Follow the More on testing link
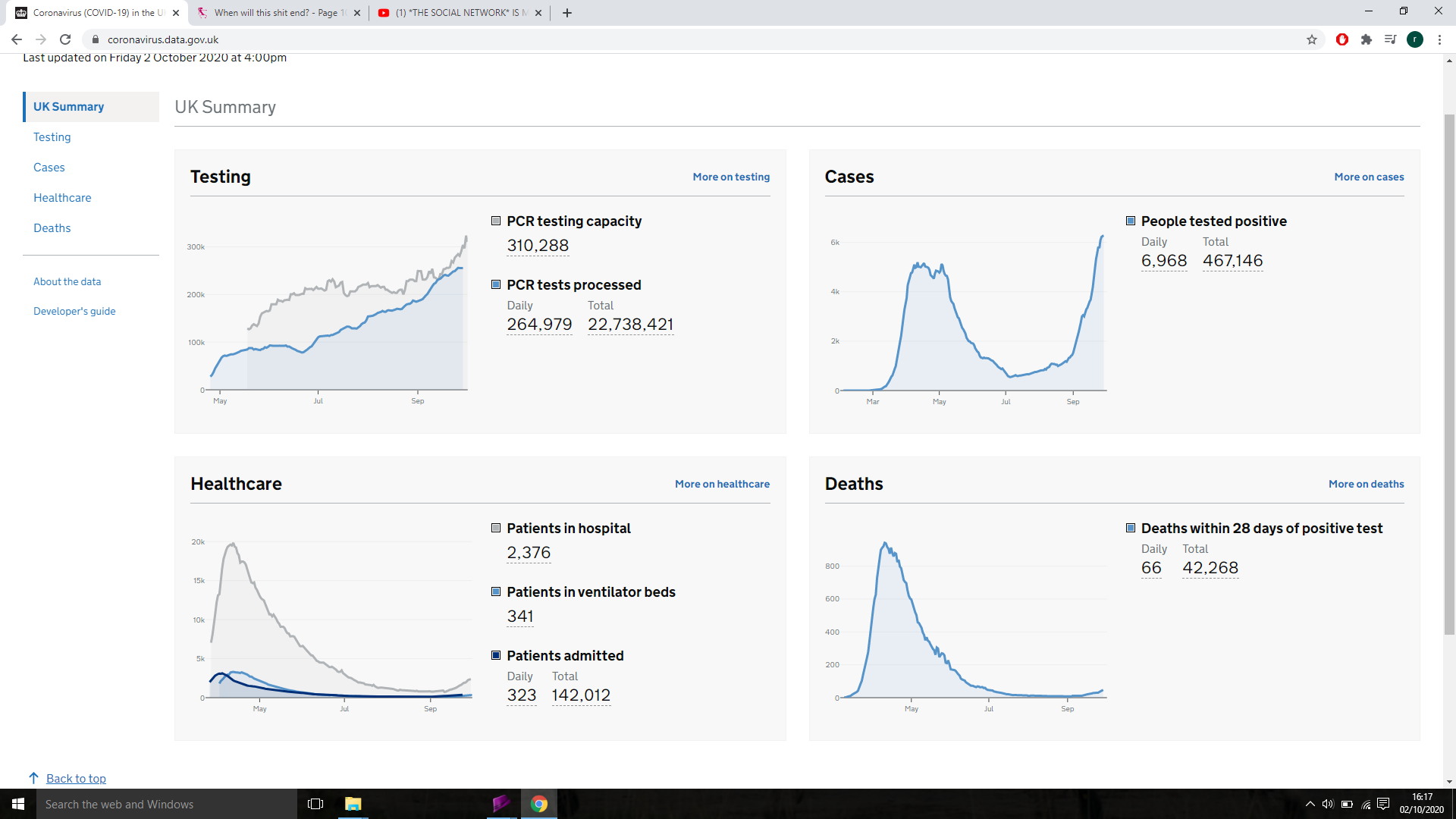1456x819 pixels. pyautogui.click(x=731, y=177)
